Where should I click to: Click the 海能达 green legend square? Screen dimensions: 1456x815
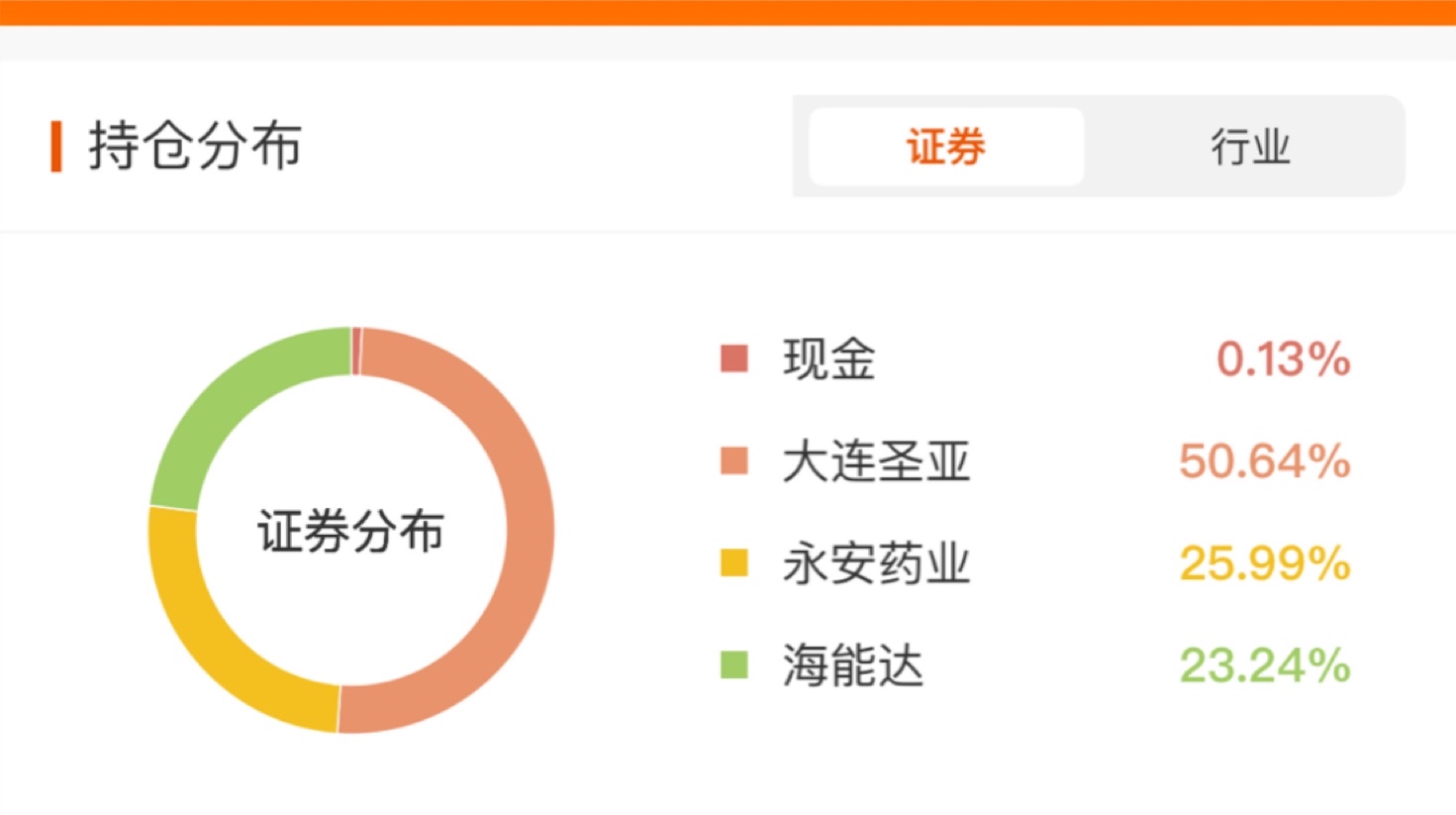733,664
